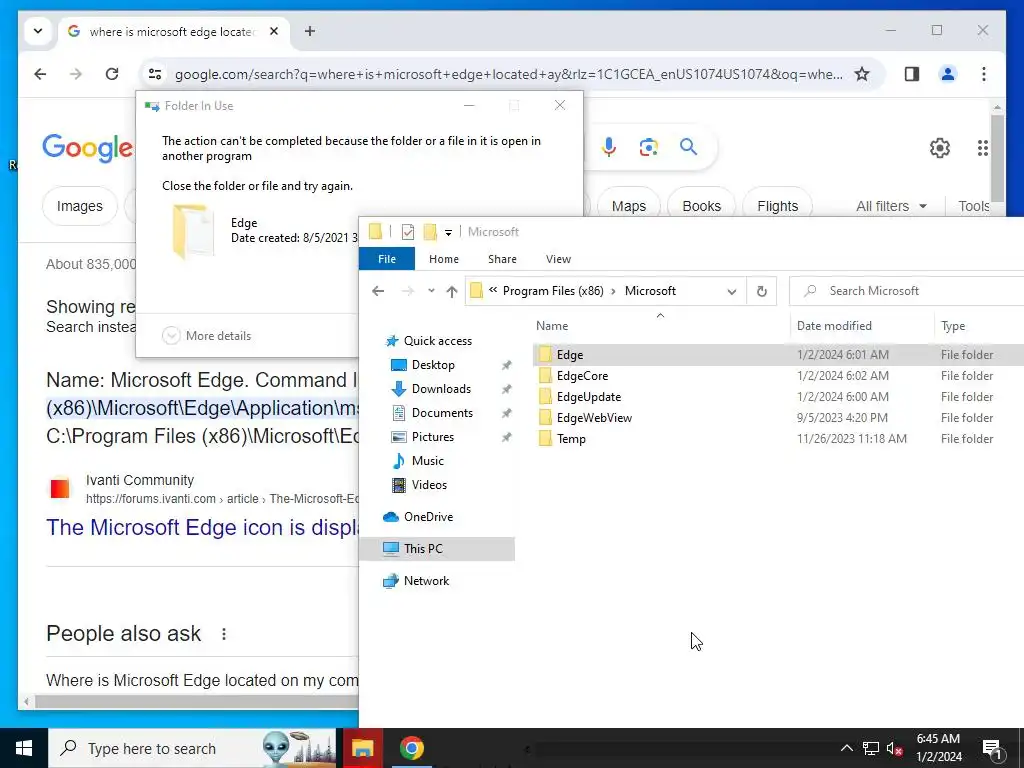Open Home tab in Explorer ribbon
The width and height of the screenshot is (1024, 768).
pos(444,259)
